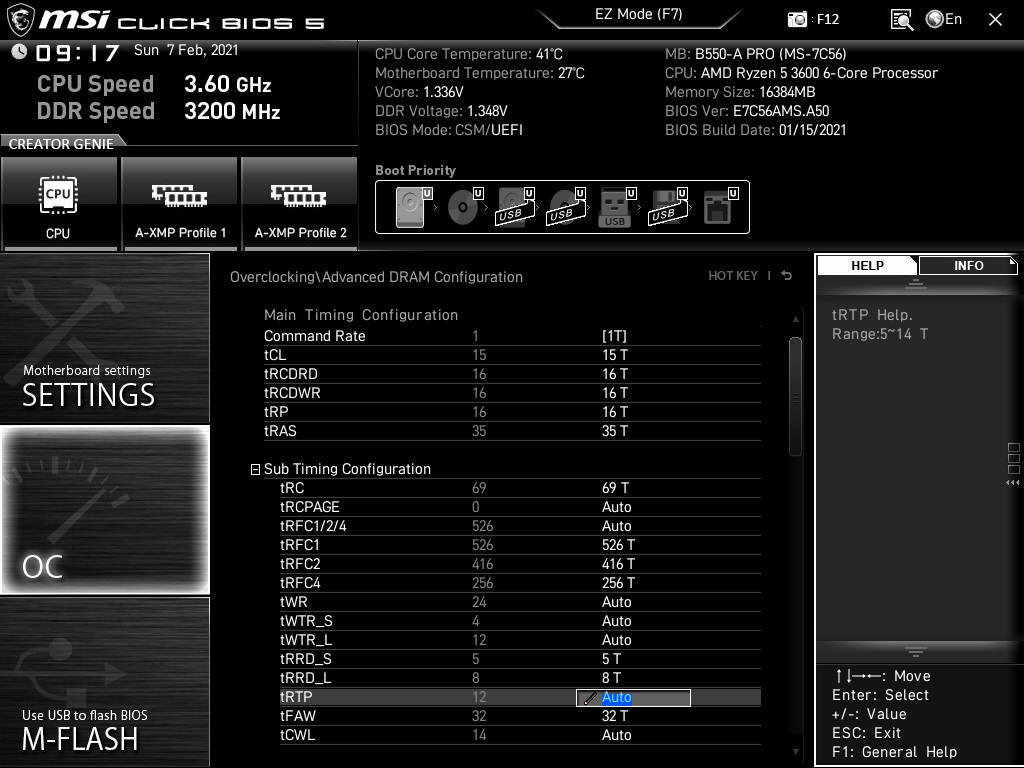1024x768 pixels.
Task: Take a screenshot using the camera icon
Action: tap(797, 18)
